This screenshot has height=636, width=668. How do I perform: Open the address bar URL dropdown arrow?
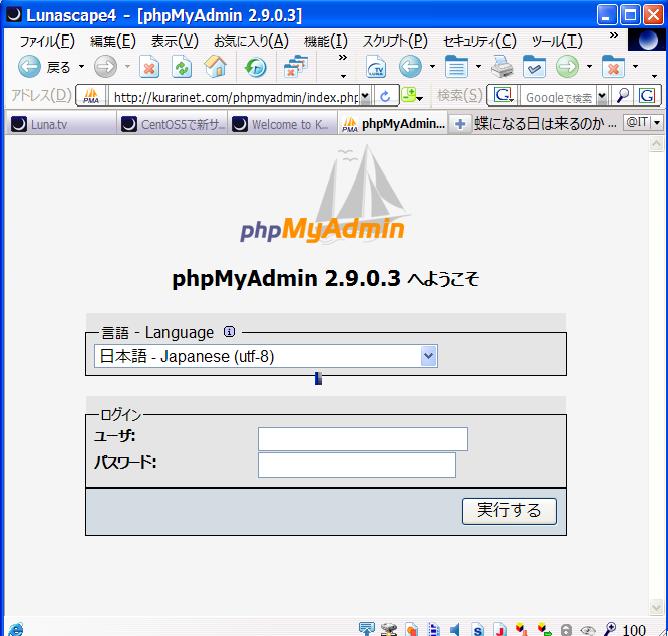tap(365, 97)
